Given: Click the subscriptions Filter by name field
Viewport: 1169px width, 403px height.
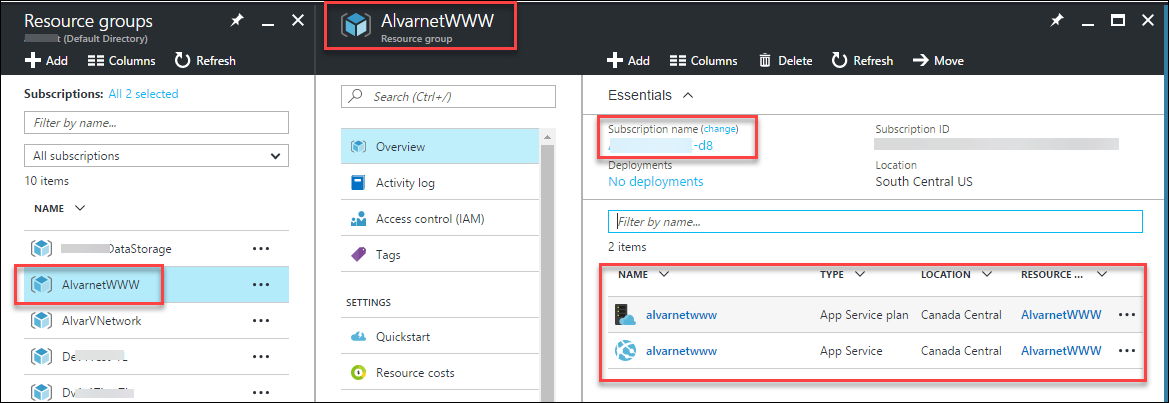Looking at the screenshot, I should click(157, 122).
